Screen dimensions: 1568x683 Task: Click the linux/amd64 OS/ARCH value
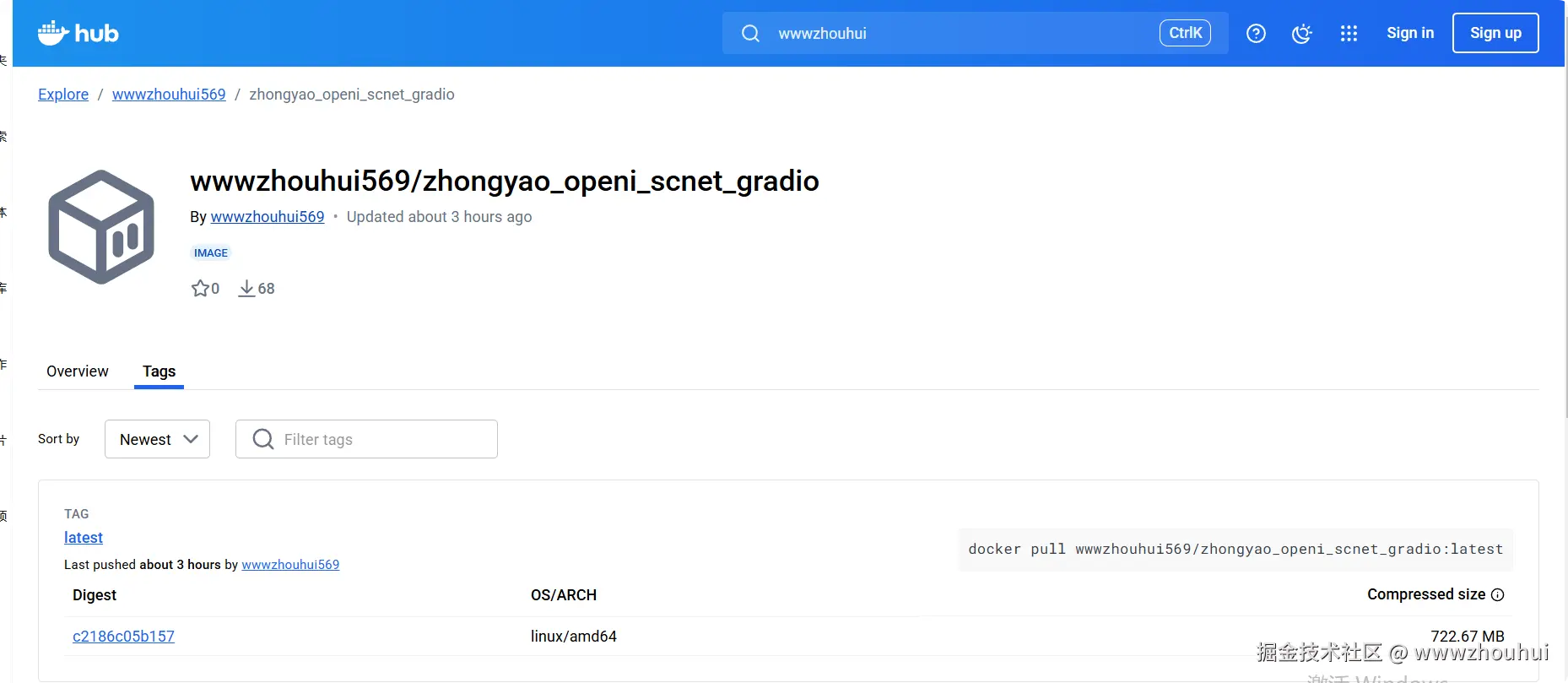(x=574, y=637)
